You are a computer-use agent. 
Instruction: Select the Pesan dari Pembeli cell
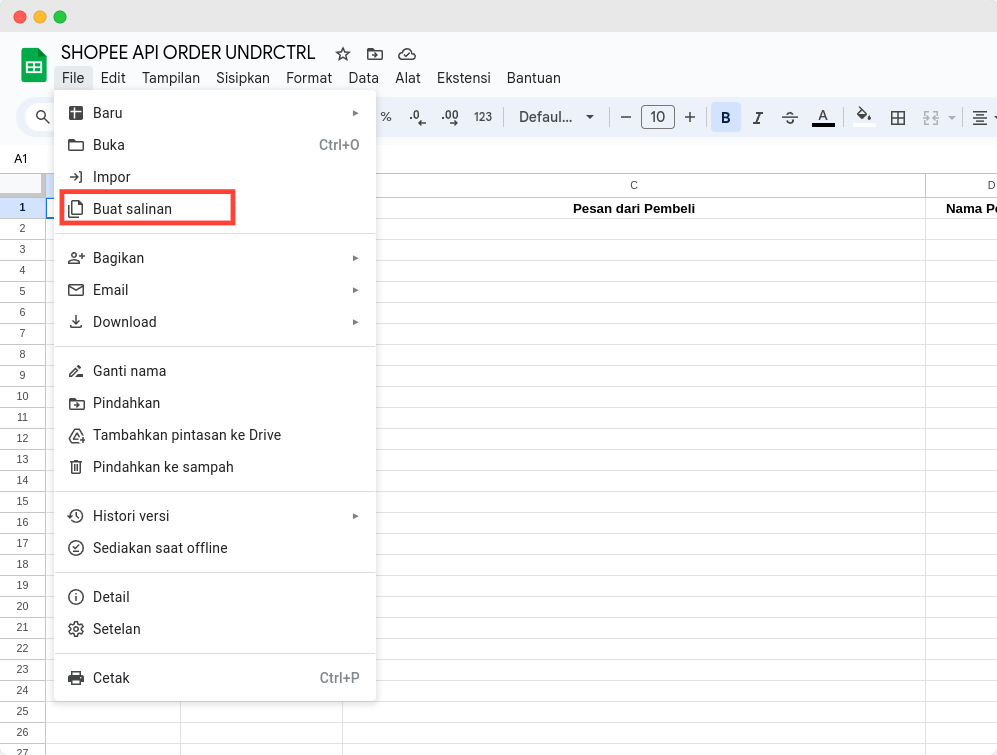[x=634, y=208]
